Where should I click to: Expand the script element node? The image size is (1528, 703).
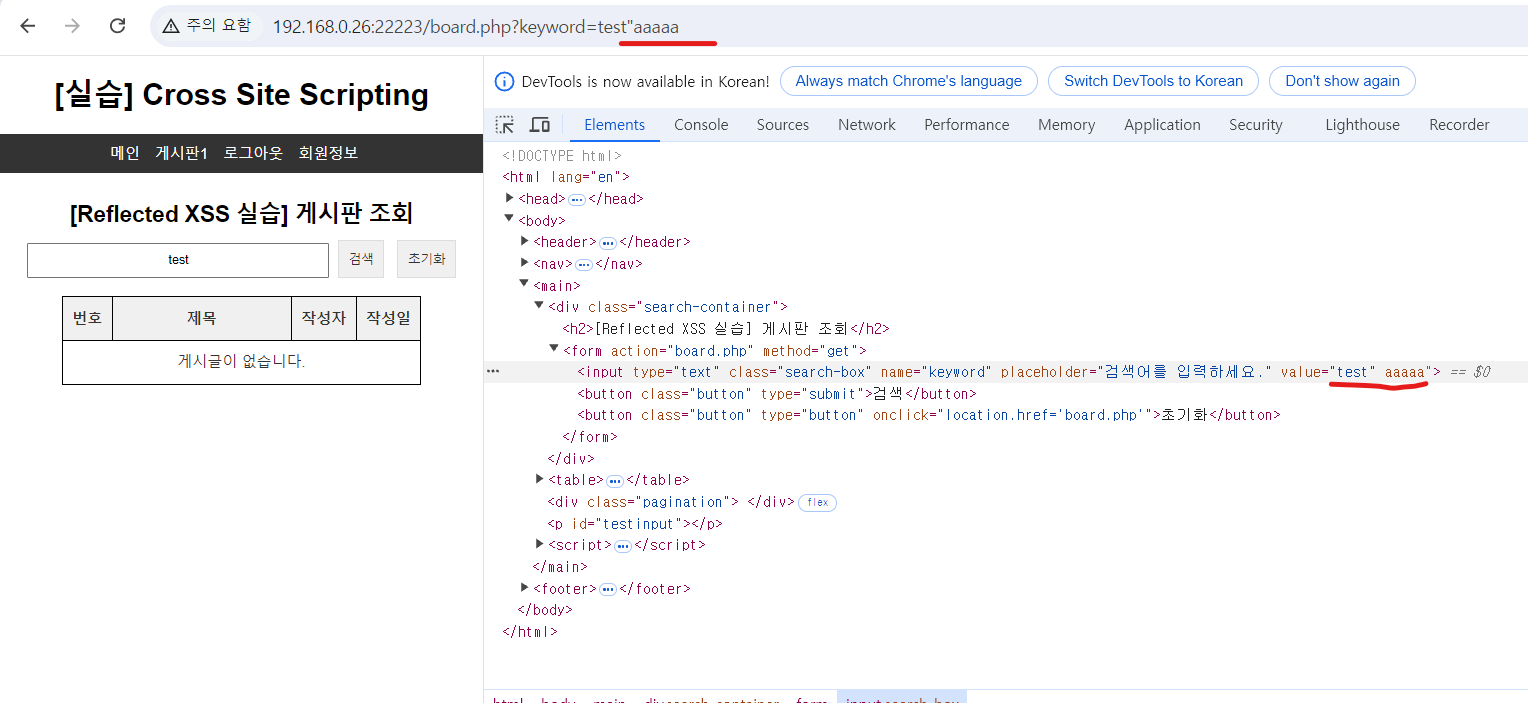pyautogui.click(x=540, y=544)
